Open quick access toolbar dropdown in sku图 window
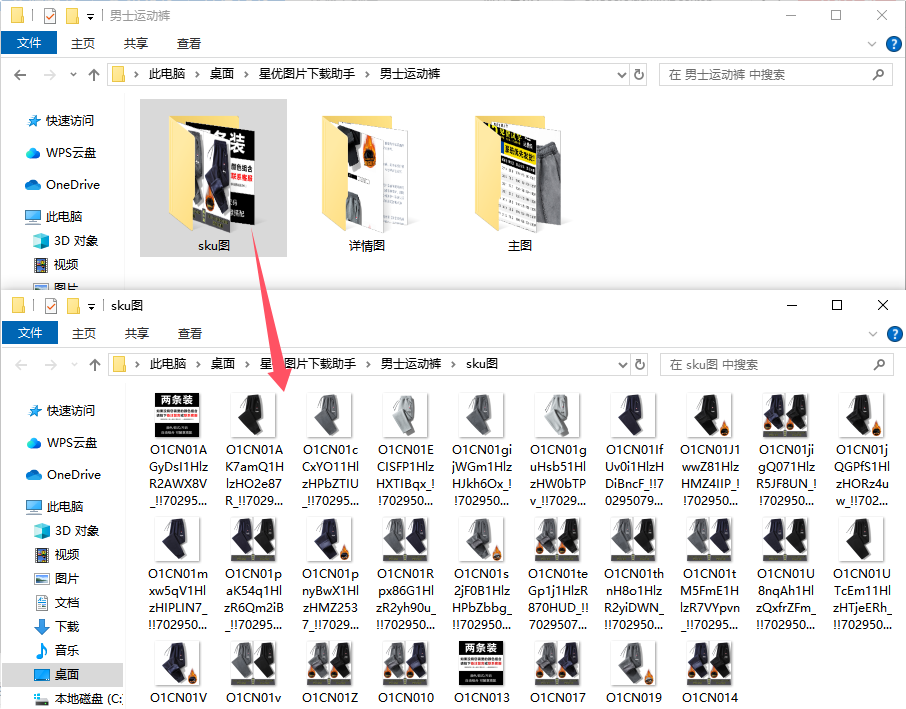 tap(91, 307)
